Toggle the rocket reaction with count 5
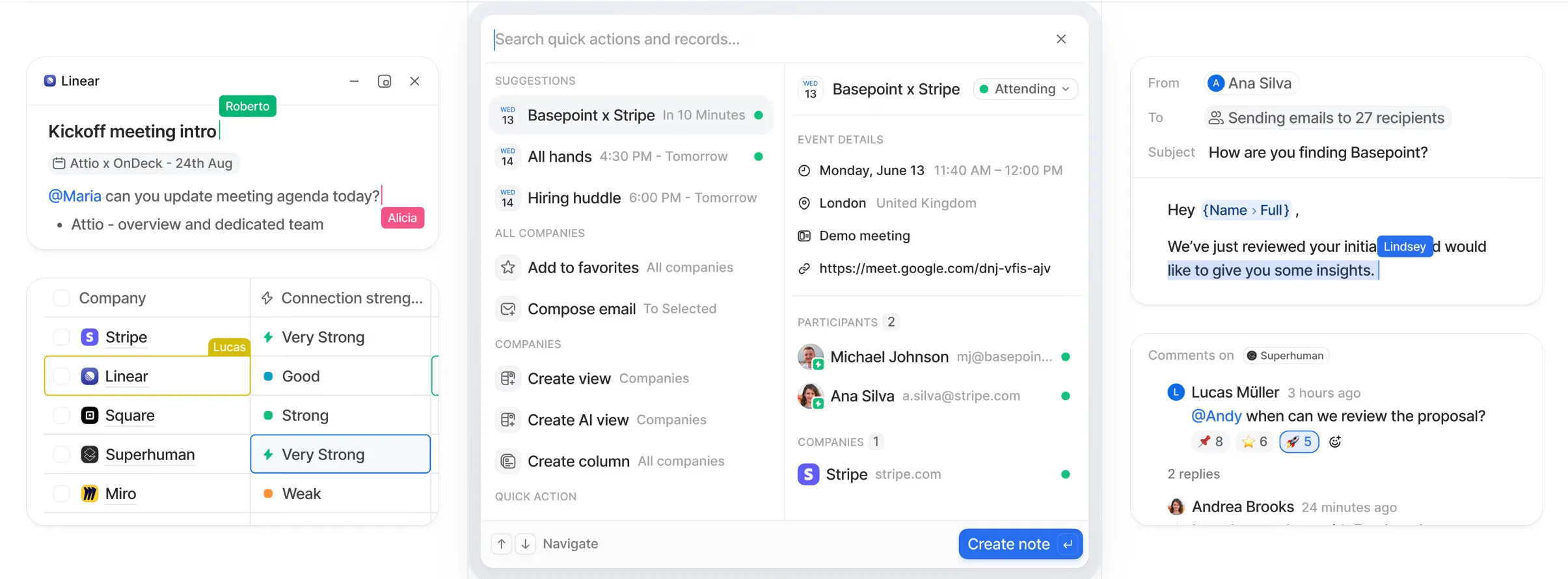 [1299, 442]
